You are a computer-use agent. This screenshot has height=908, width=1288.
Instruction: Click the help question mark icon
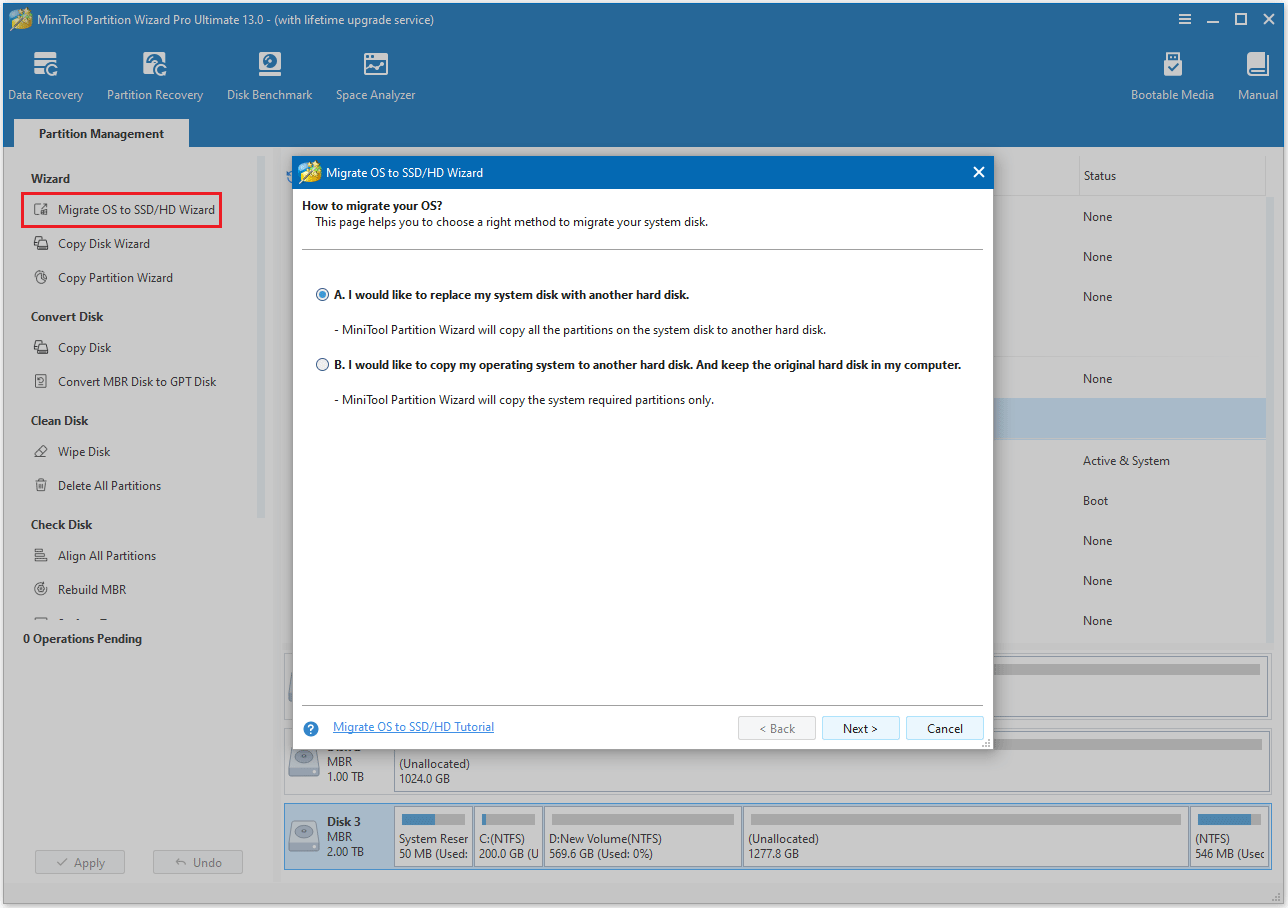[x=310, y=728]
